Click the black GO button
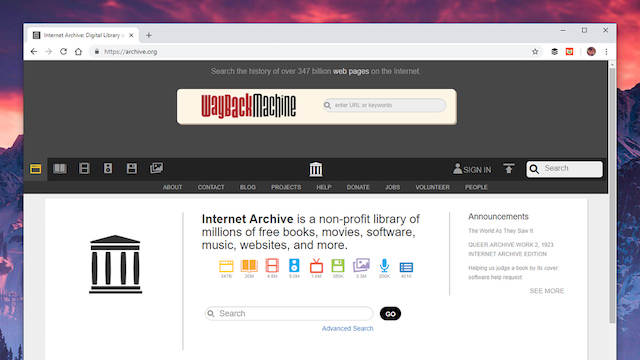The image size is (640, 360). tap(390, 314)
